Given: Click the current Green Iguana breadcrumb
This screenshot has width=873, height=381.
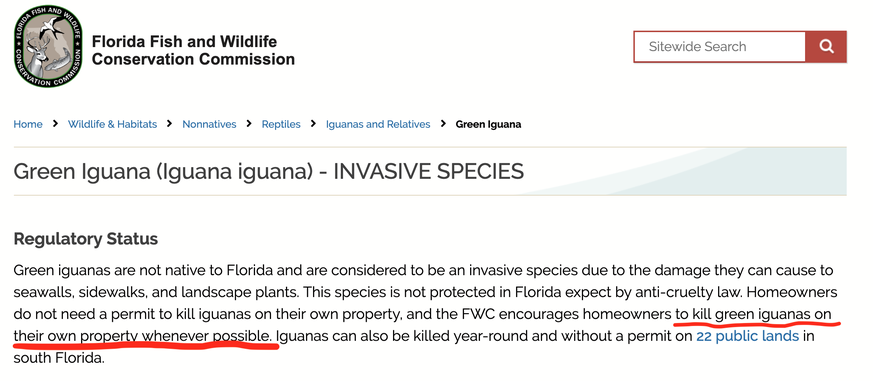Looking at the screenshot, I should pyautogui.click(x=488, y=124).
